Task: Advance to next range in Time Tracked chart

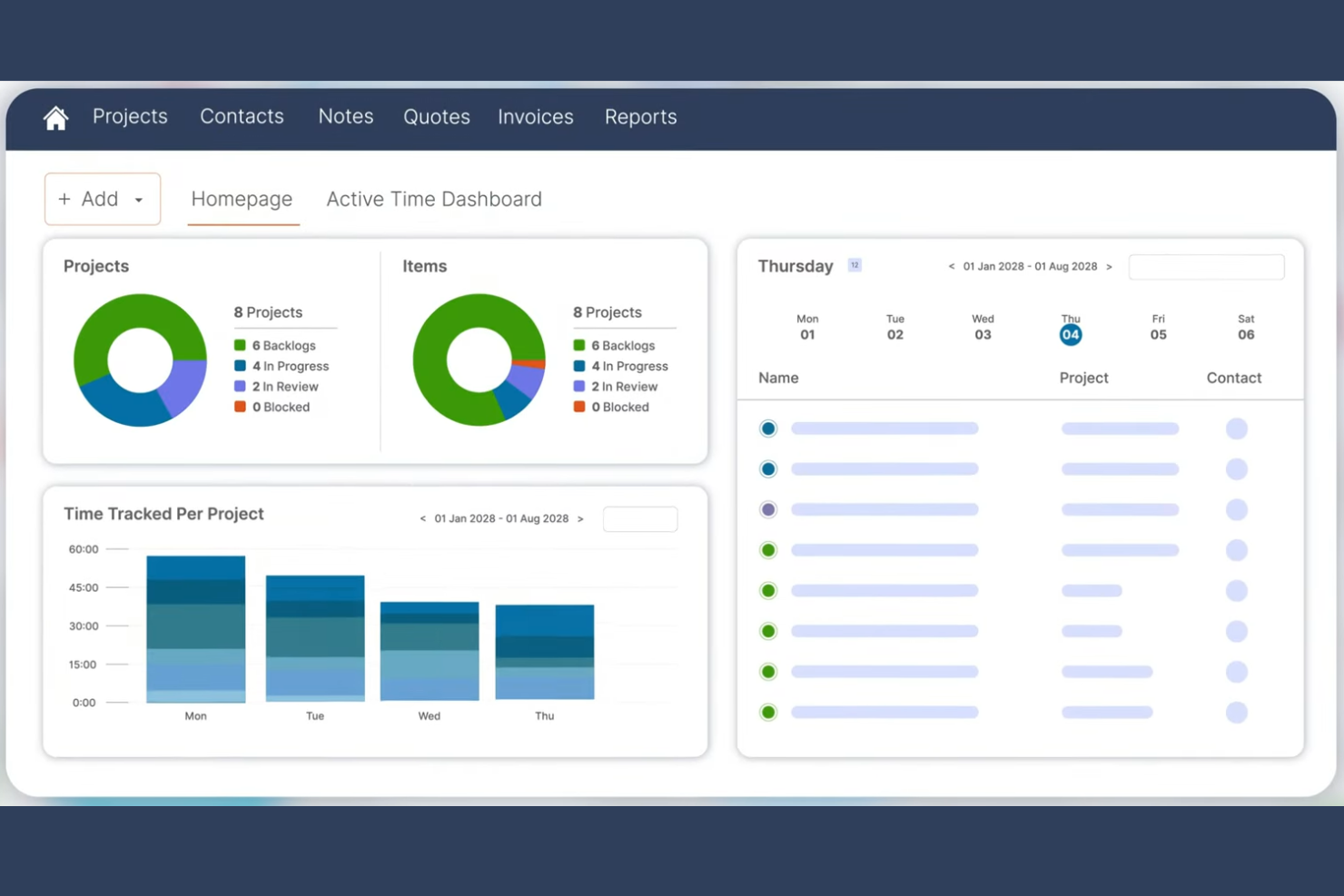Action: (x=580, y=519)
